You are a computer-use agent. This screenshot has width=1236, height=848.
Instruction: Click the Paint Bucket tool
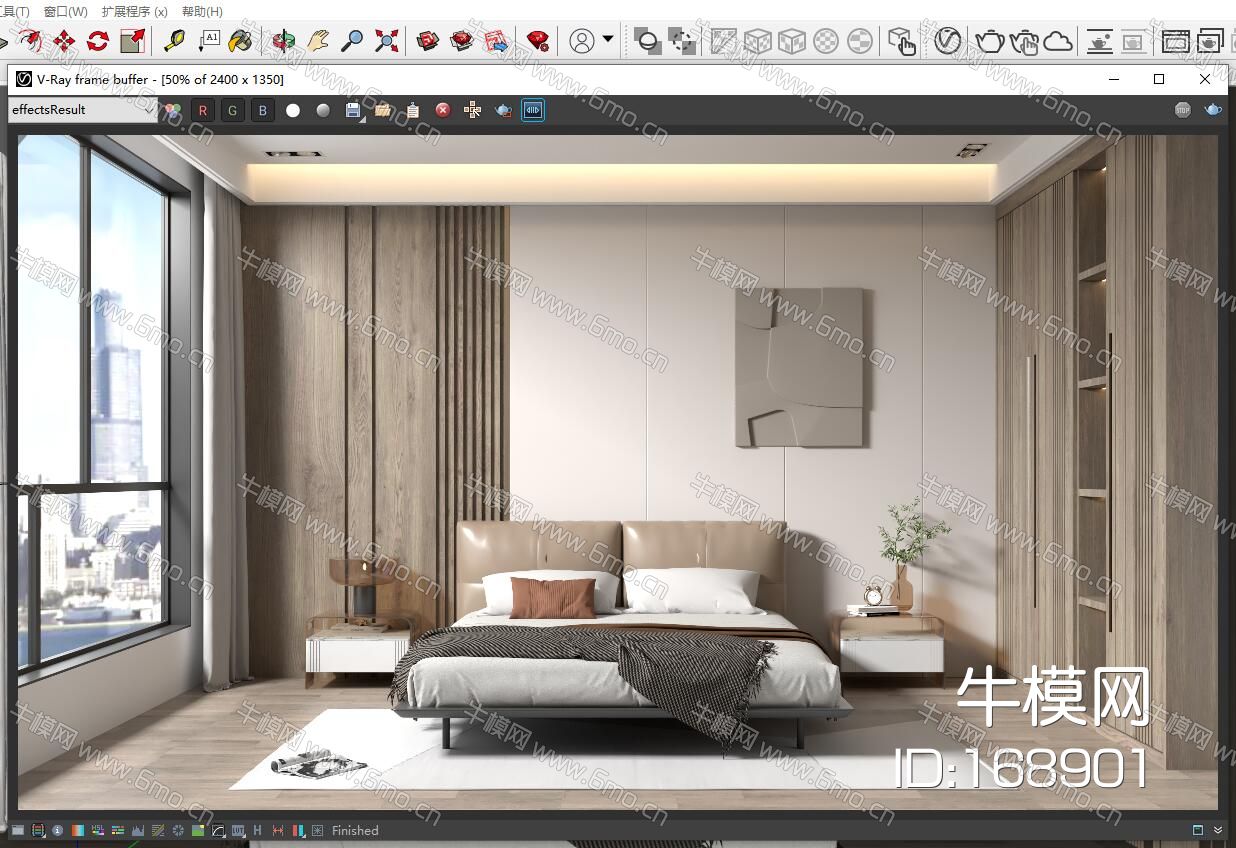[240, 41]
